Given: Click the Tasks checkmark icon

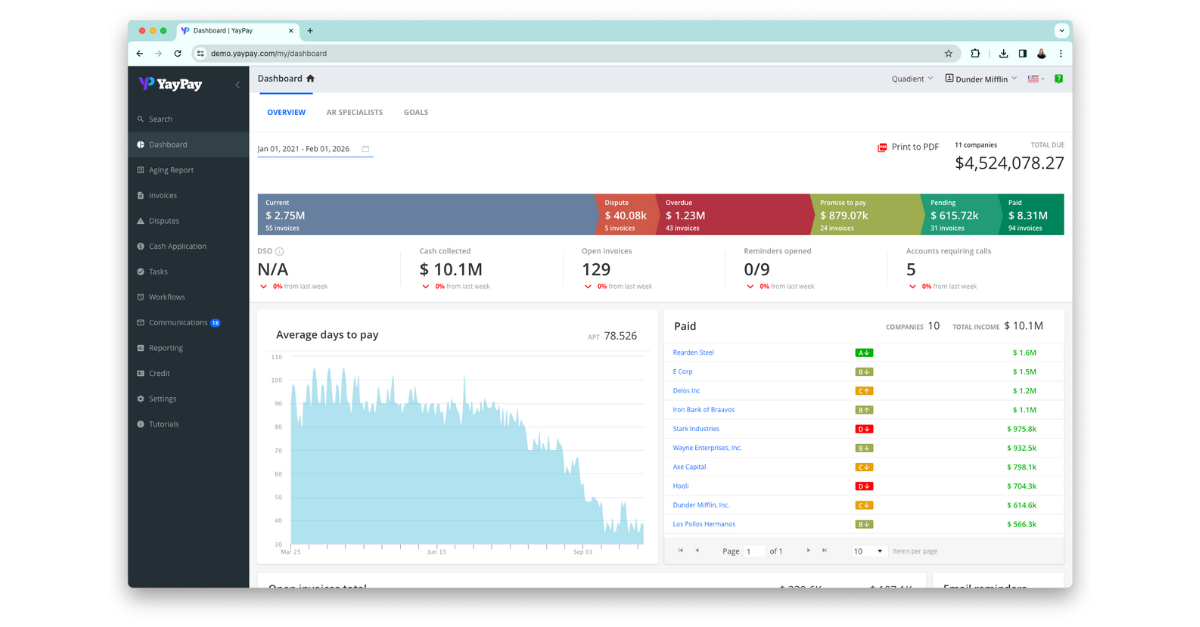Looking at the screenshot, I should coord(140,272).
